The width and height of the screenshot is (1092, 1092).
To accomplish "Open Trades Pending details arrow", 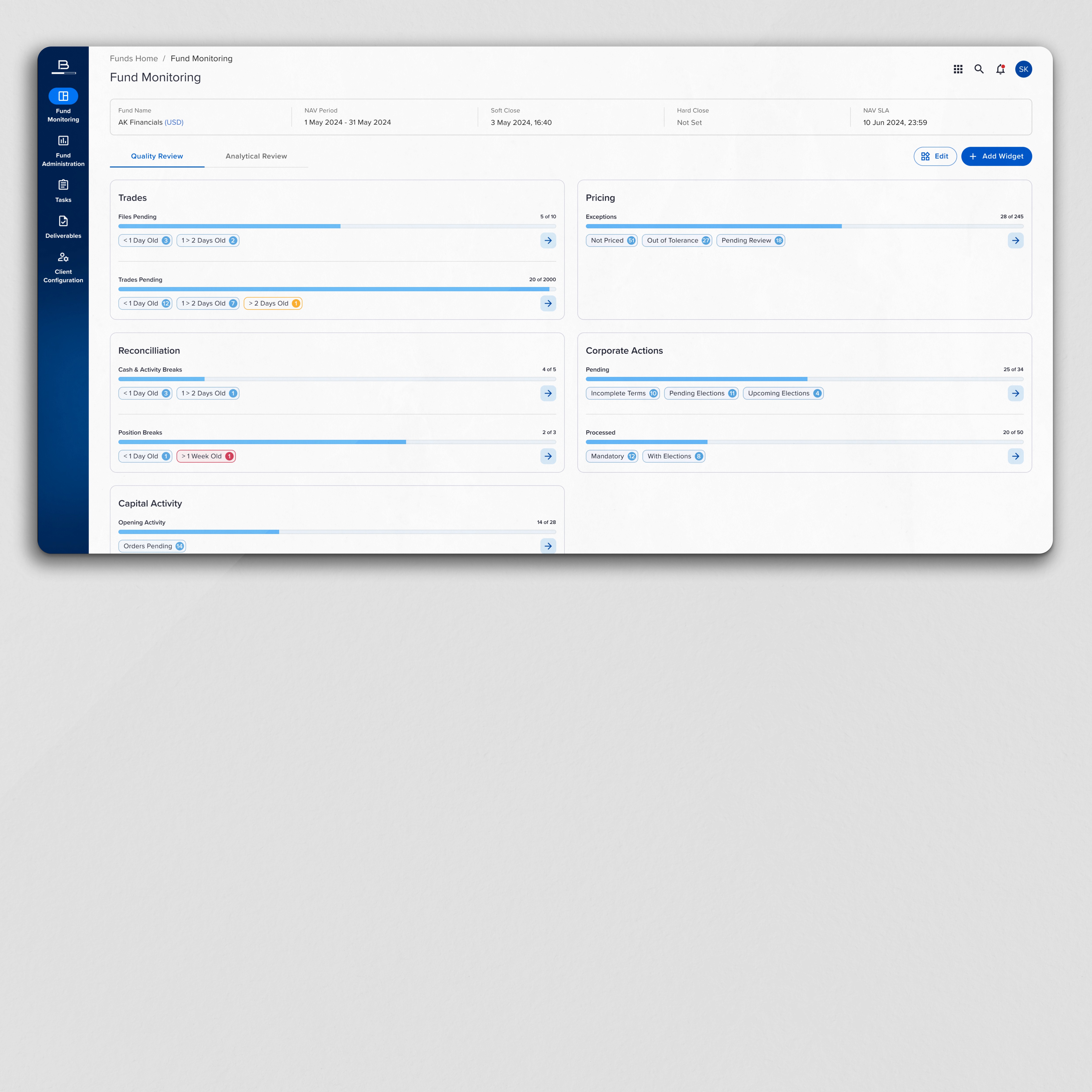I will [x=548, y=304].
